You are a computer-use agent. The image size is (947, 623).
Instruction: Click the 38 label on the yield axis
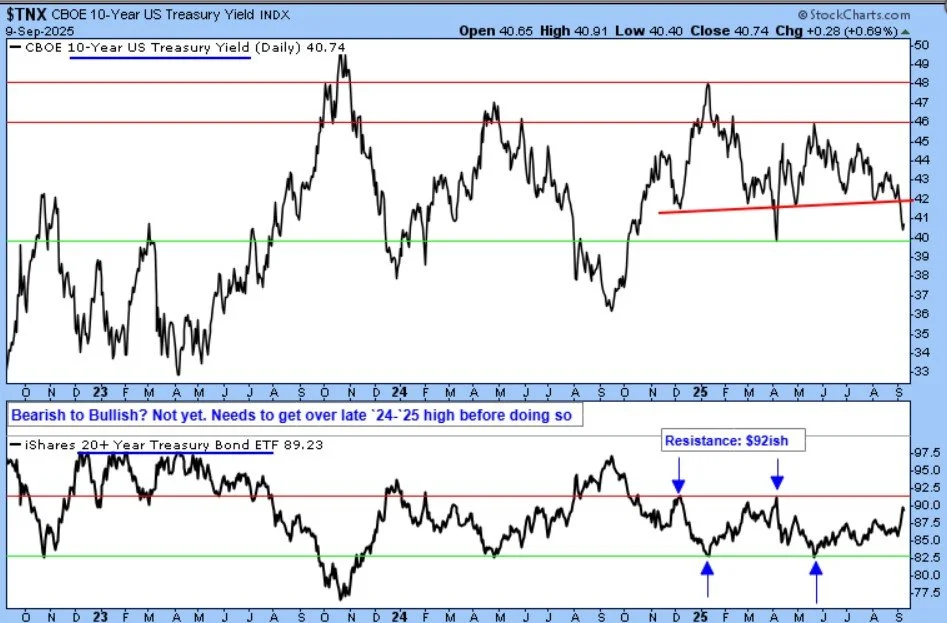[x=921, y=275]
